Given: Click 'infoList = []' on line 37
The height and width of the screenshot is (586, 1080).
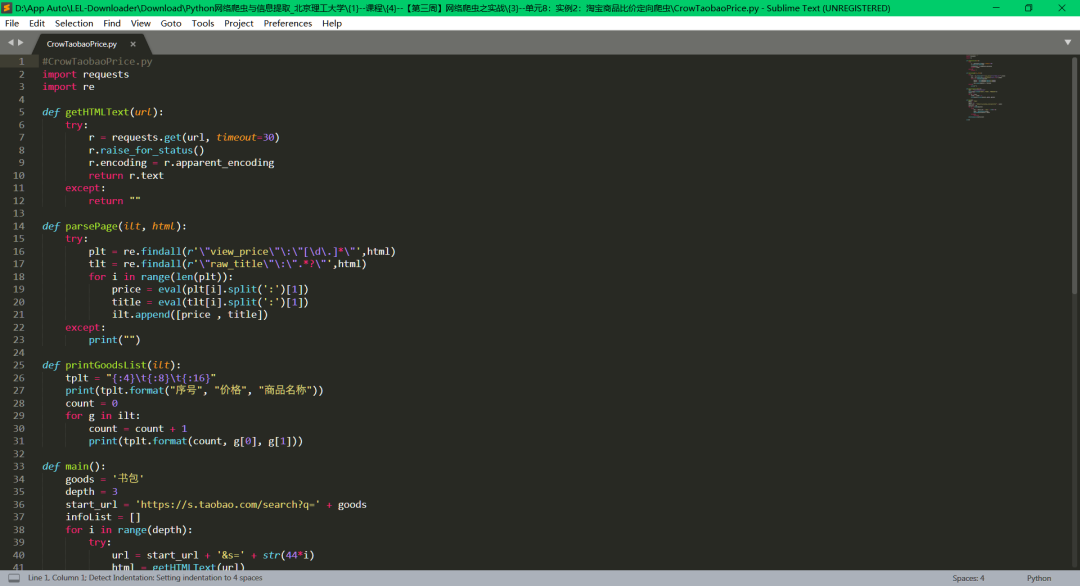Looking at the screenshot, I should click(103, 517).
